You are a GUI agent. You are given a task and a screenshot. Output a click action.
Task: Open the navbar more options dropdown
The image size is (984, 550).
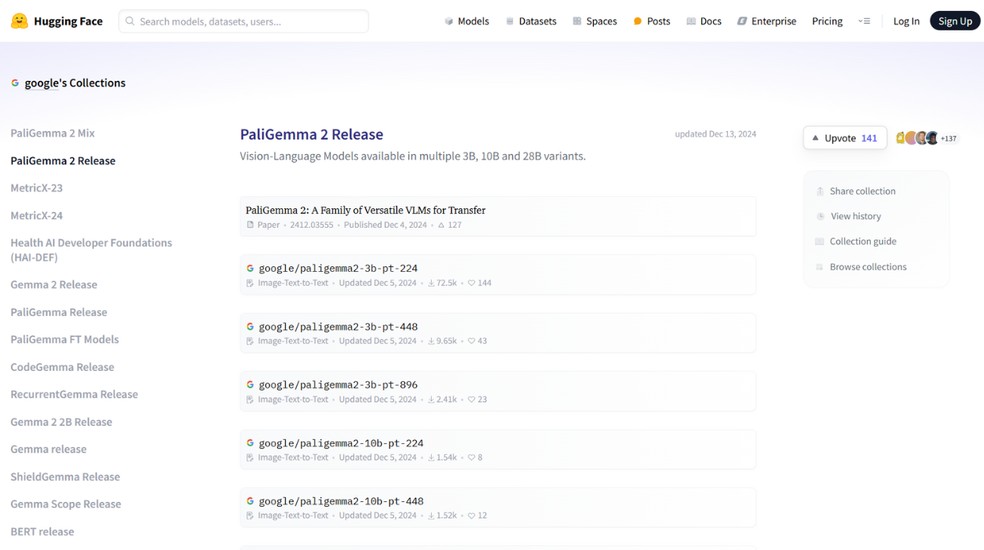tap(864, 21)
